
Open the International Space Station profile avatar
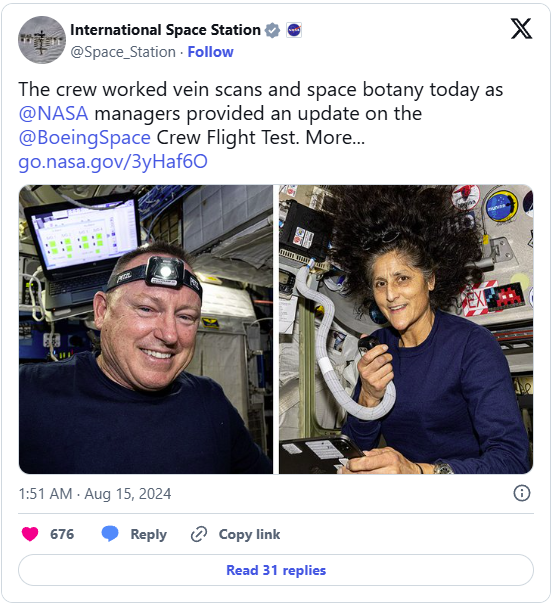point(42,40)
